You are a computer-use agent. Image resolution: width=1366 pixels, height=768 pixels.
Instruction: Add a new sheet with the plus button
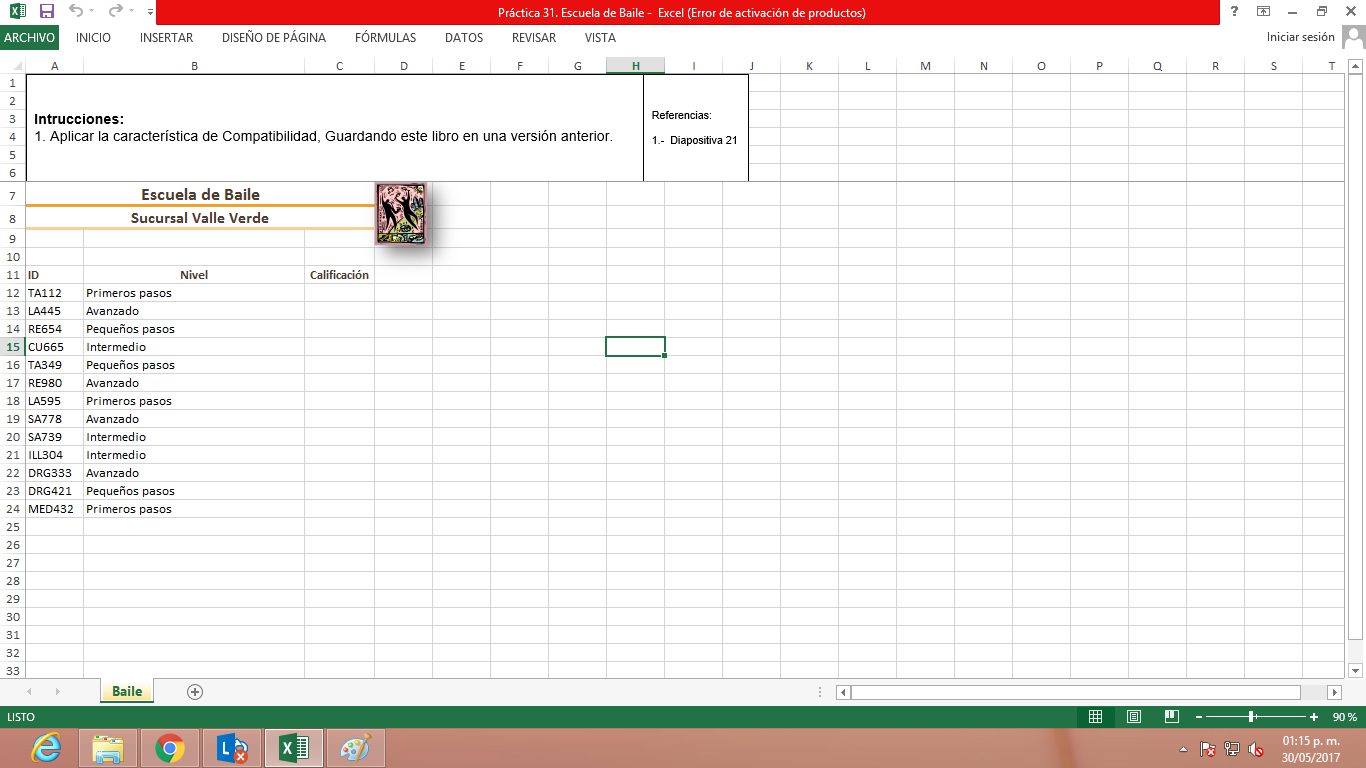point(195,692)
